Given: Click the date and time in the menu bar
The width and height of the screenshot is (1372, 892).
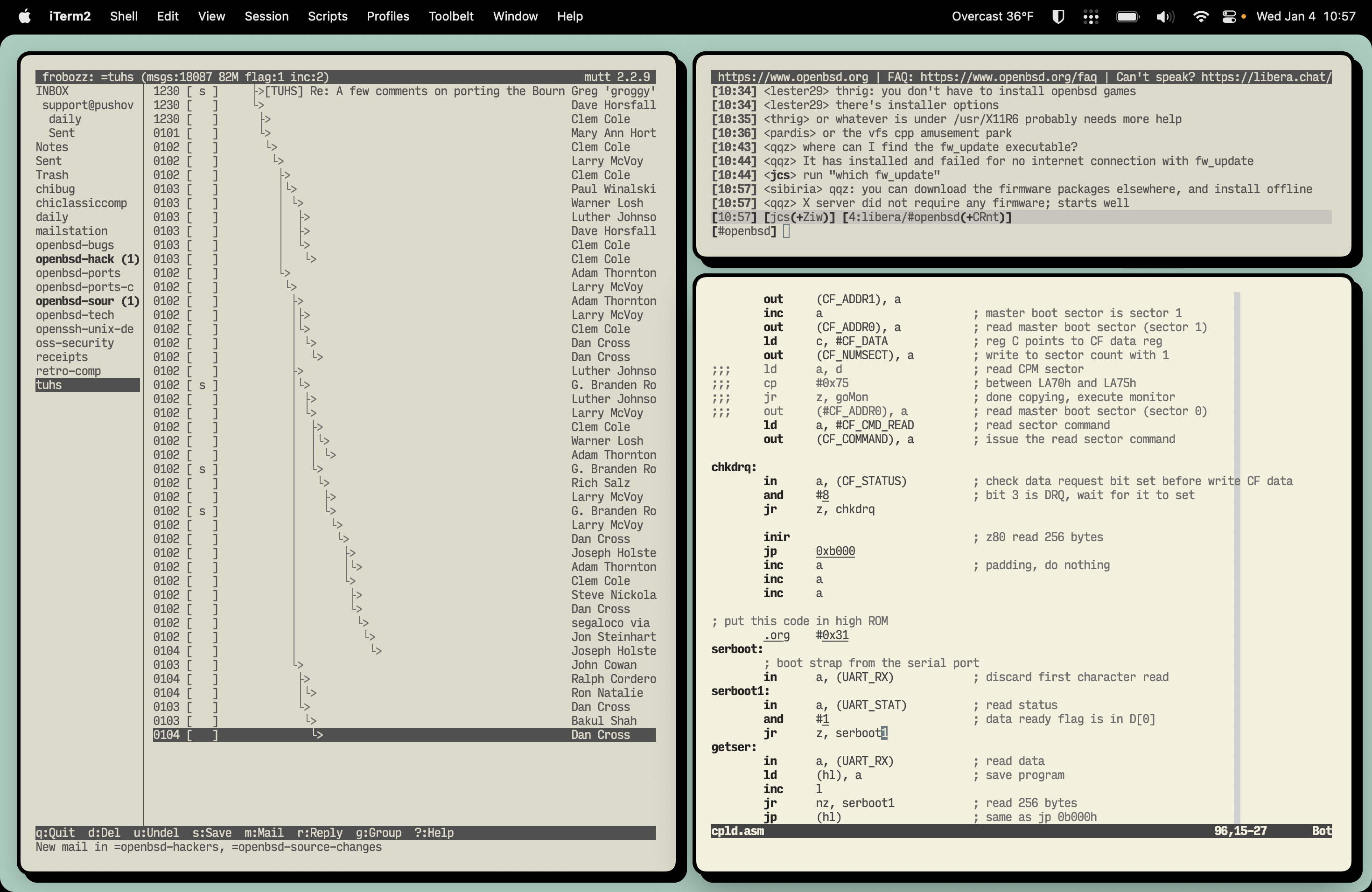Looking at the screenshot, I should tap(1306, 16).
